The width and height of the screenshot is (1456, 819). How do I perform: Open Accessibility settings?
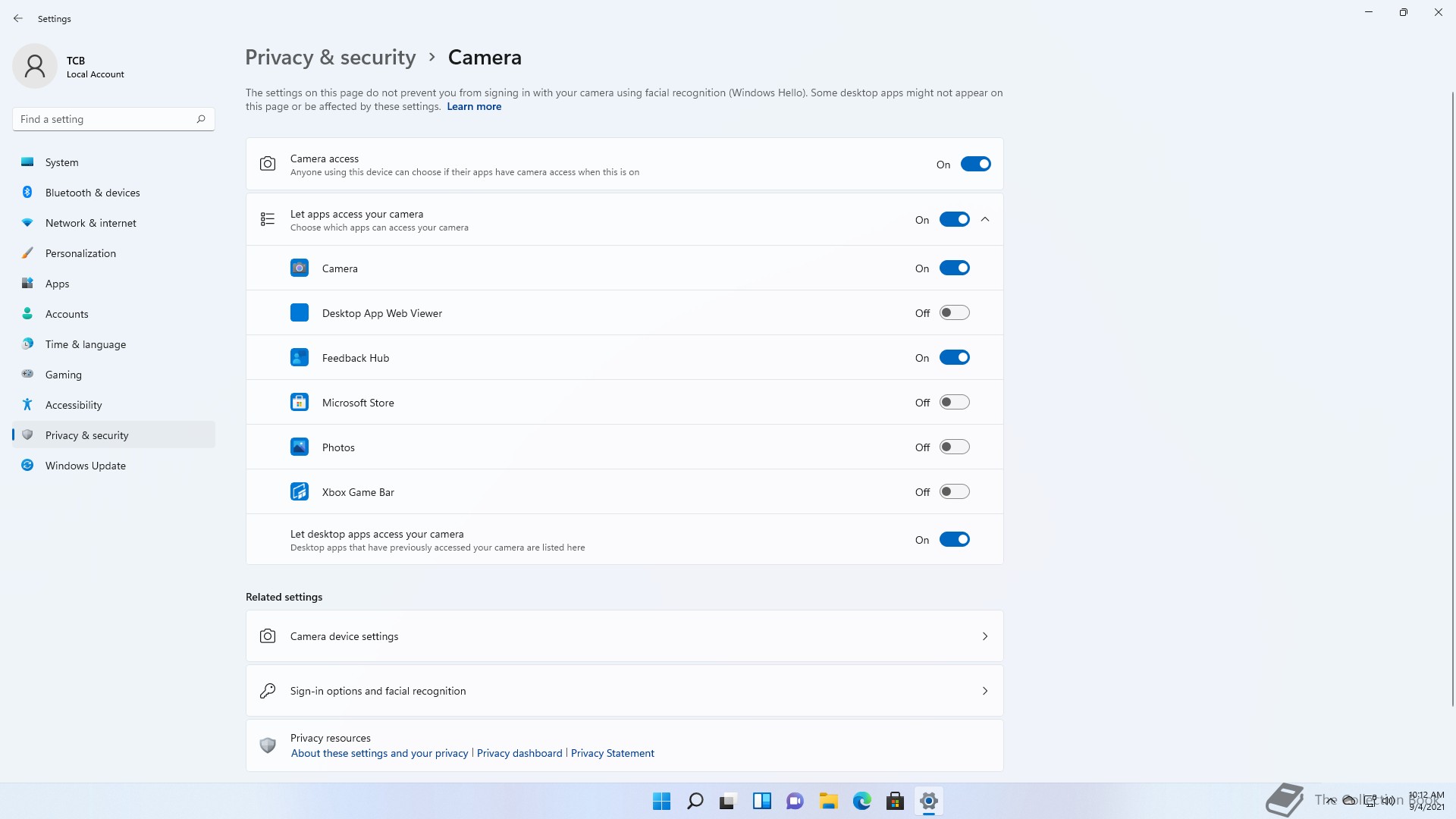tap(114, 405)
